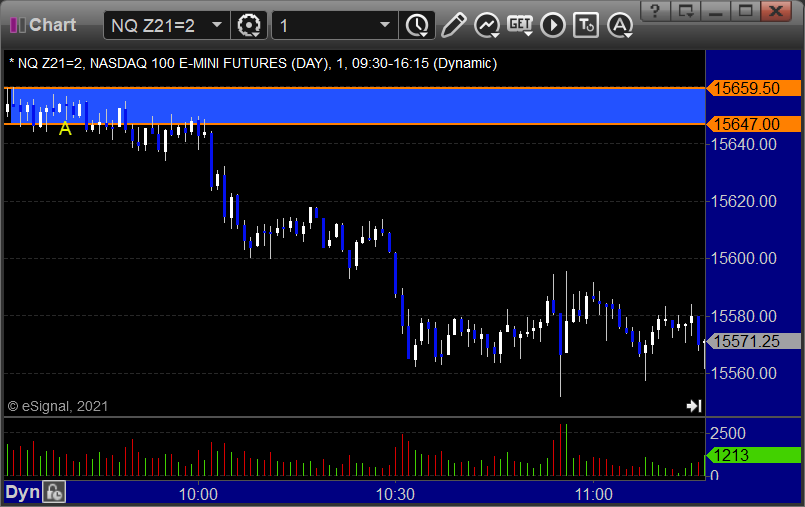Click the 15620.00 price axis label
This screenshot has height=507, width=805.
pyautogui.click(x=743, y=201)
